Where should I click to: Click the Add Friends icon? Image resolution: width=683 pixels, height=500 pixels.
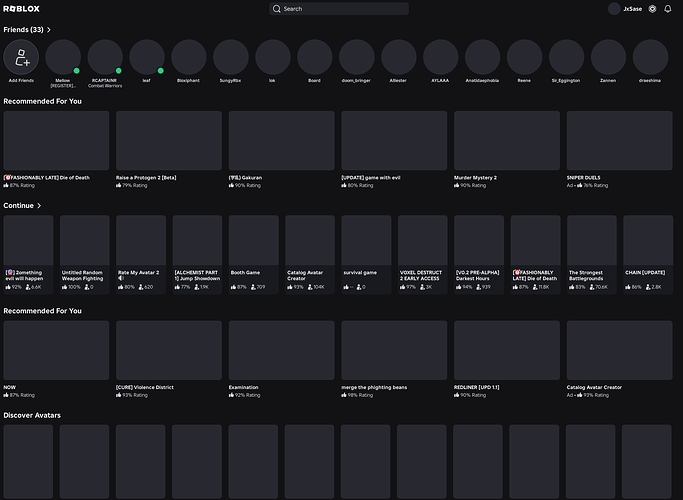pyautogui.click(x=21, y=57)
